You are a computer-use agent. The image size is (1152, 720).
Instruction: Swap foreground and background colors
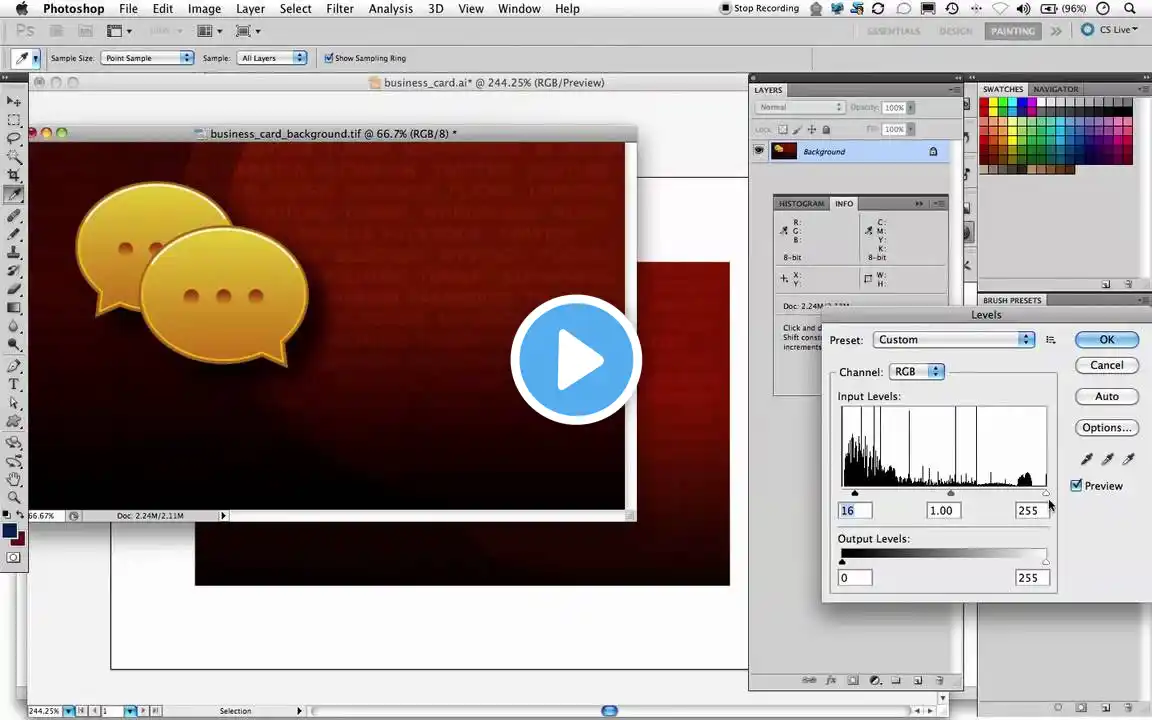(20, 514)
